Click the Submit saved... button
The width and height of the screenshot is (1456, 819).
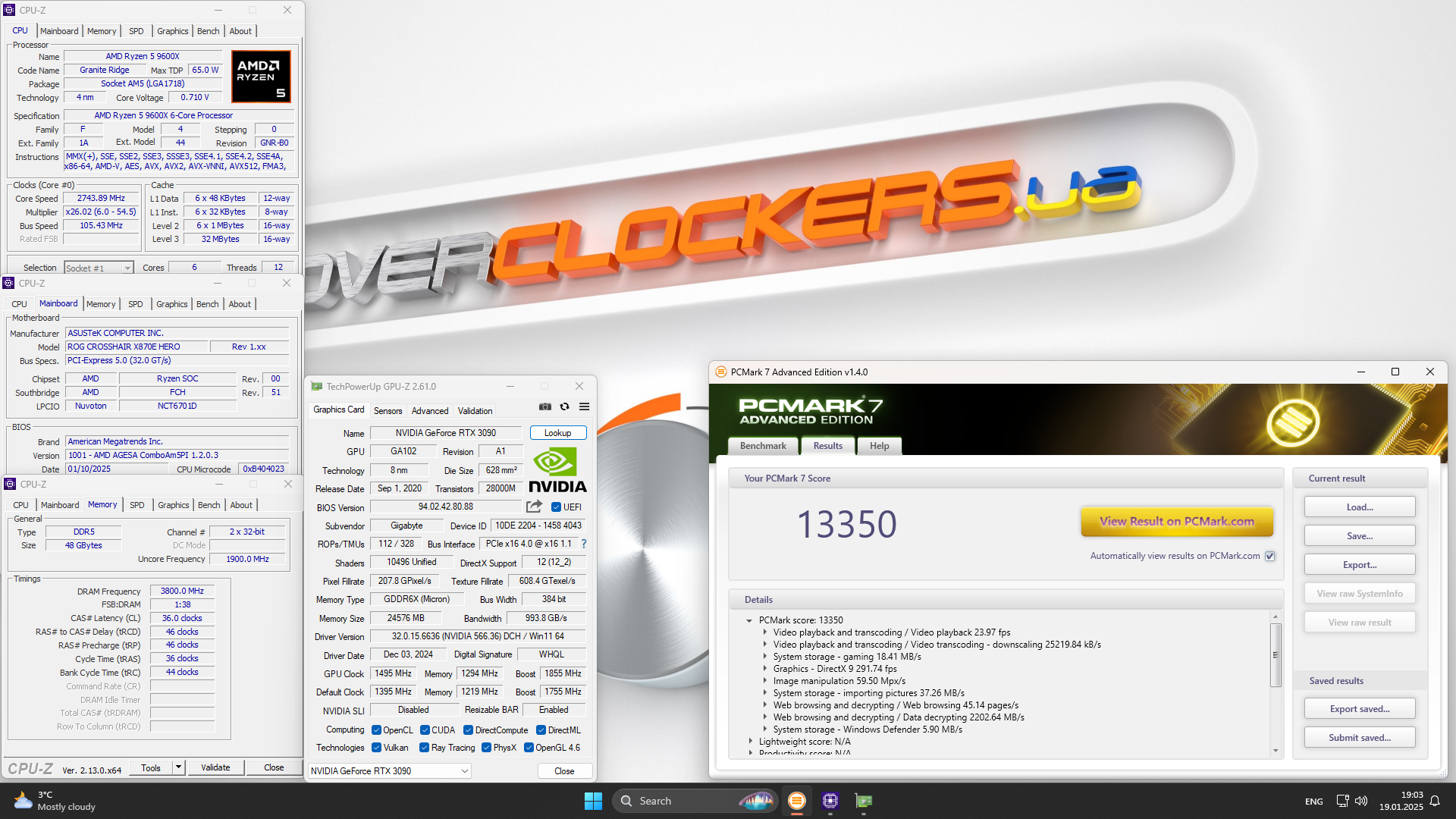click(x=1360, y=738)
